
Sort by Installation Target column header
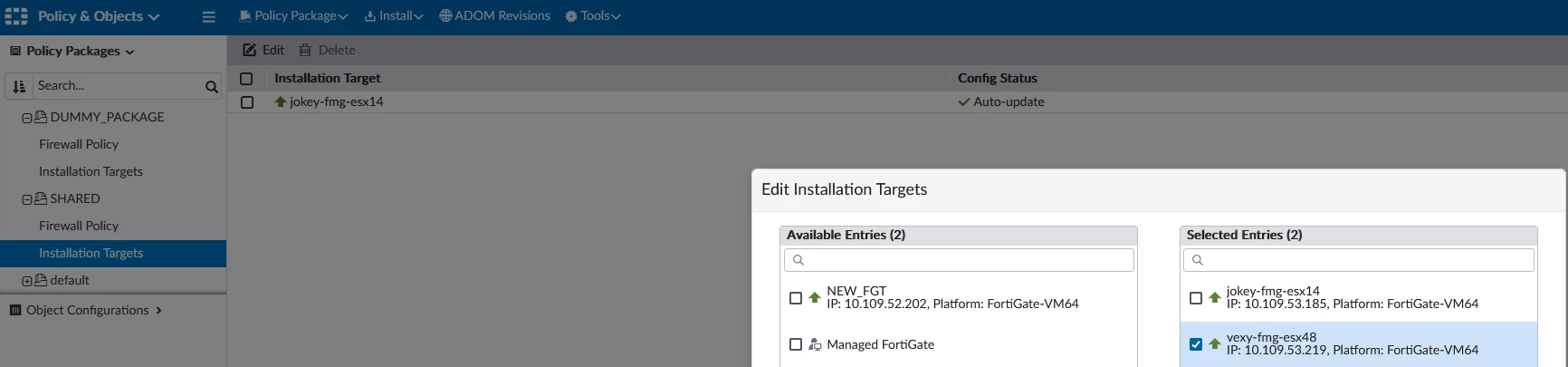click(x=327, y=78)
